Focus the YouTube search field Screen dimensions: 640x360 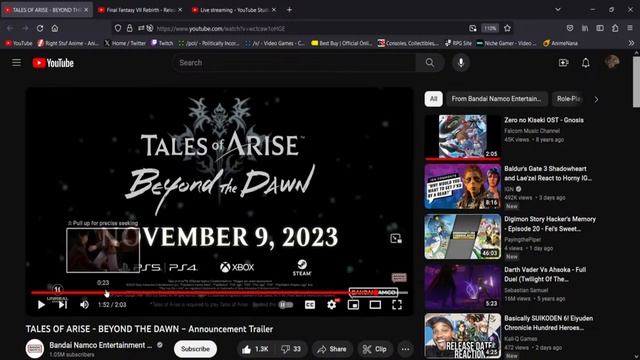294,62
